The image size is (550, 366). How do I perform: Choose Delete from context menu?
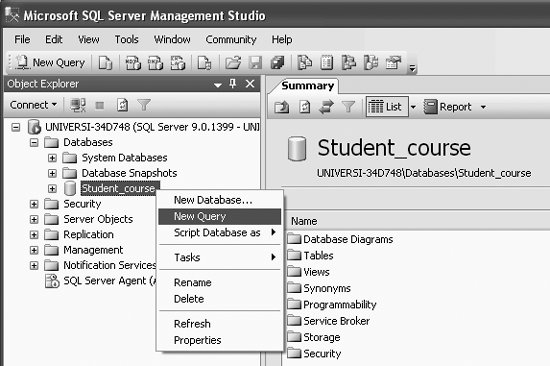pos(220,299)
